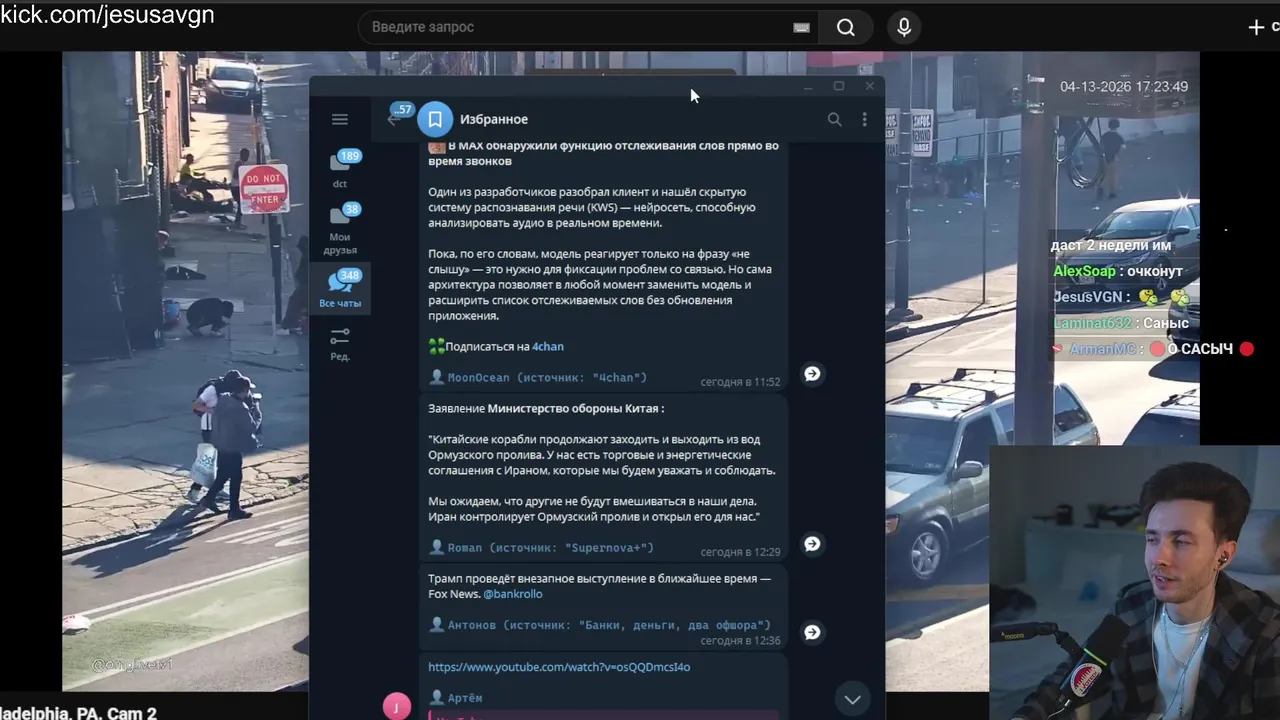Close the Telegram window
1280x720 pixels.
pos(869,86)
